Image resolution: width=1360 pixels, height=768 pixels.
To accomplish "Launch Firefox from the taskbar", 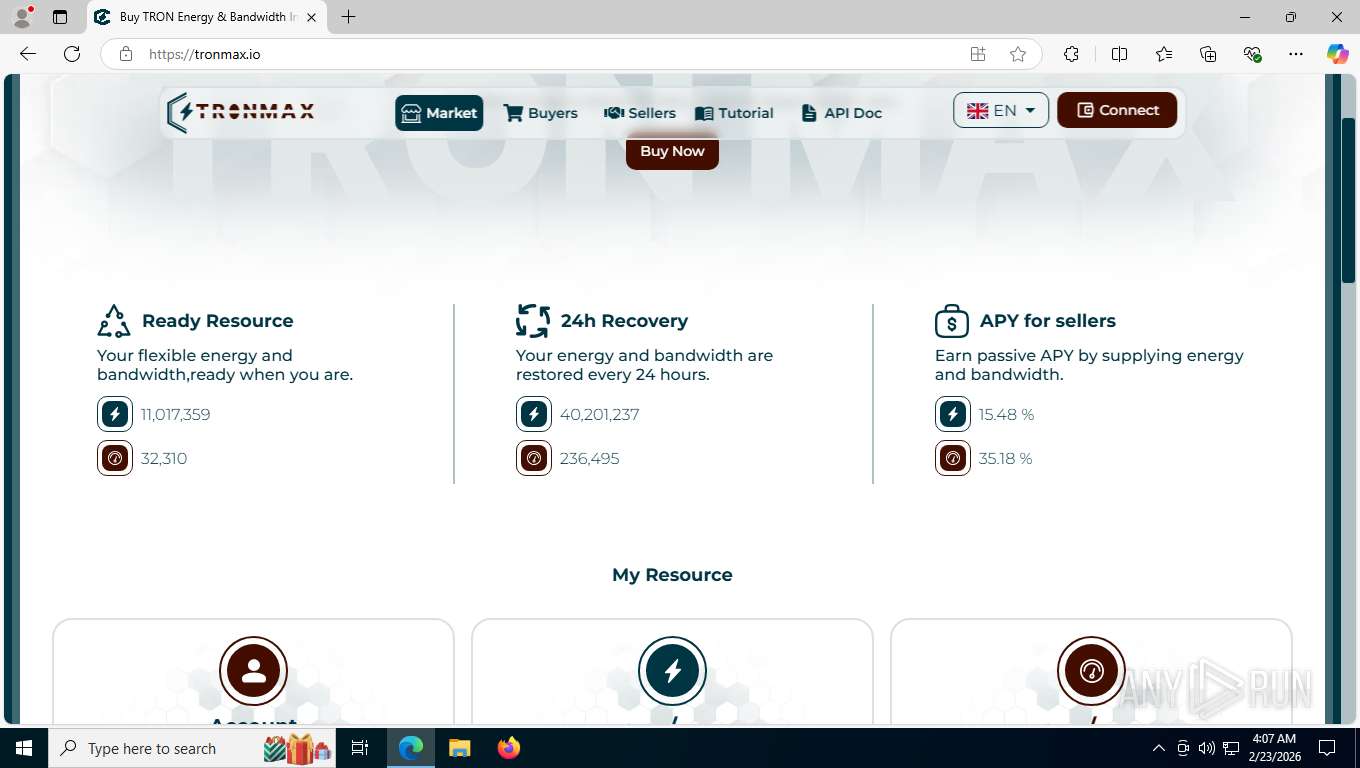I will coord(509,748).
